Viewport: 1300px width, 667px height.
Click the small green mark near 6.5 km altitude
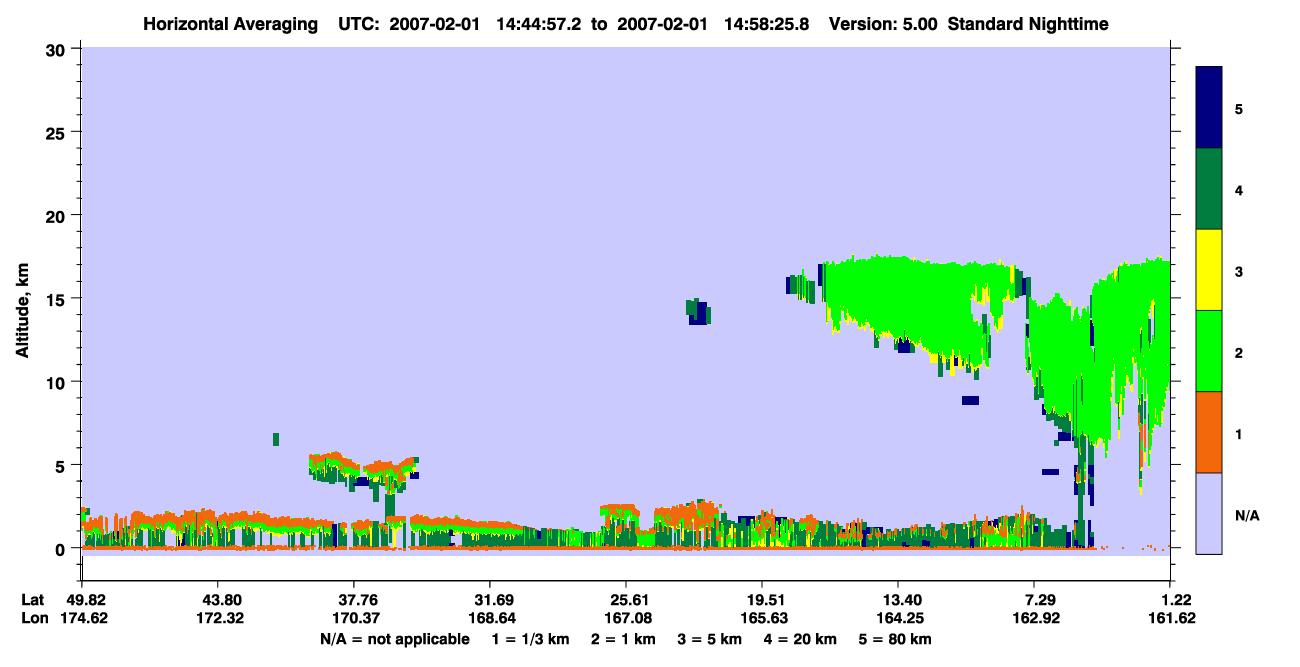pos(276,439)
